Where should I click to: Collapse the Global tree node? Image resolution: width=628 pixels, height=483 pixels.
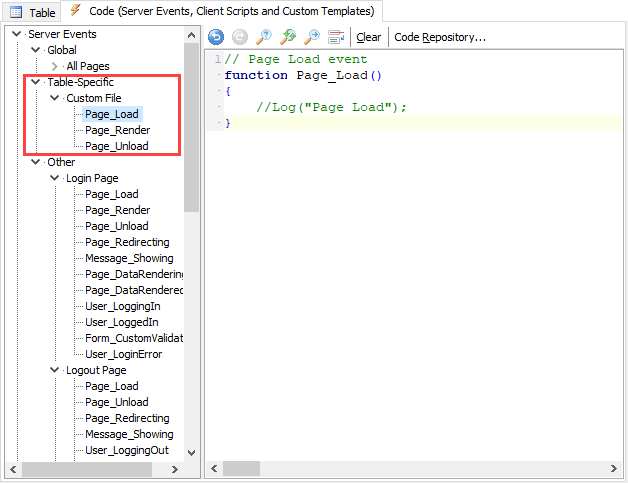click(x=37, y=50)
